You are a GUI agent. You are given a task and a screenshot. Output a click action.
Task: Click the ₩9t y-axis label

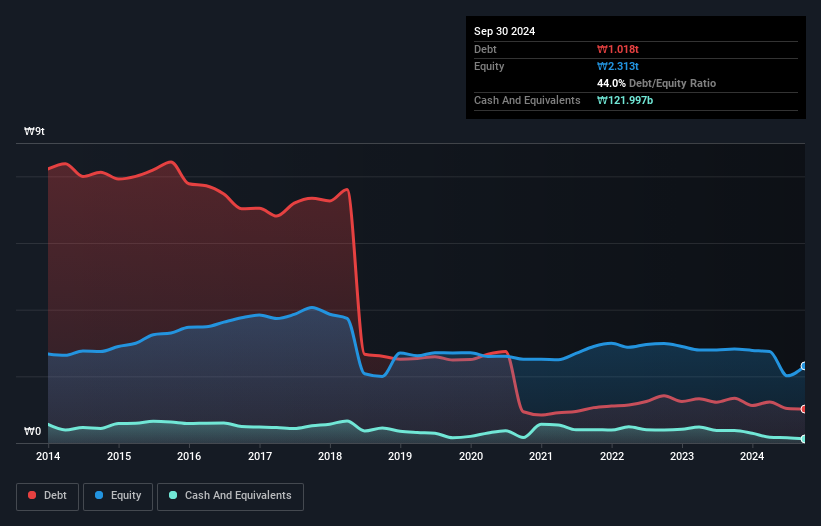click(x=35, y=131)
